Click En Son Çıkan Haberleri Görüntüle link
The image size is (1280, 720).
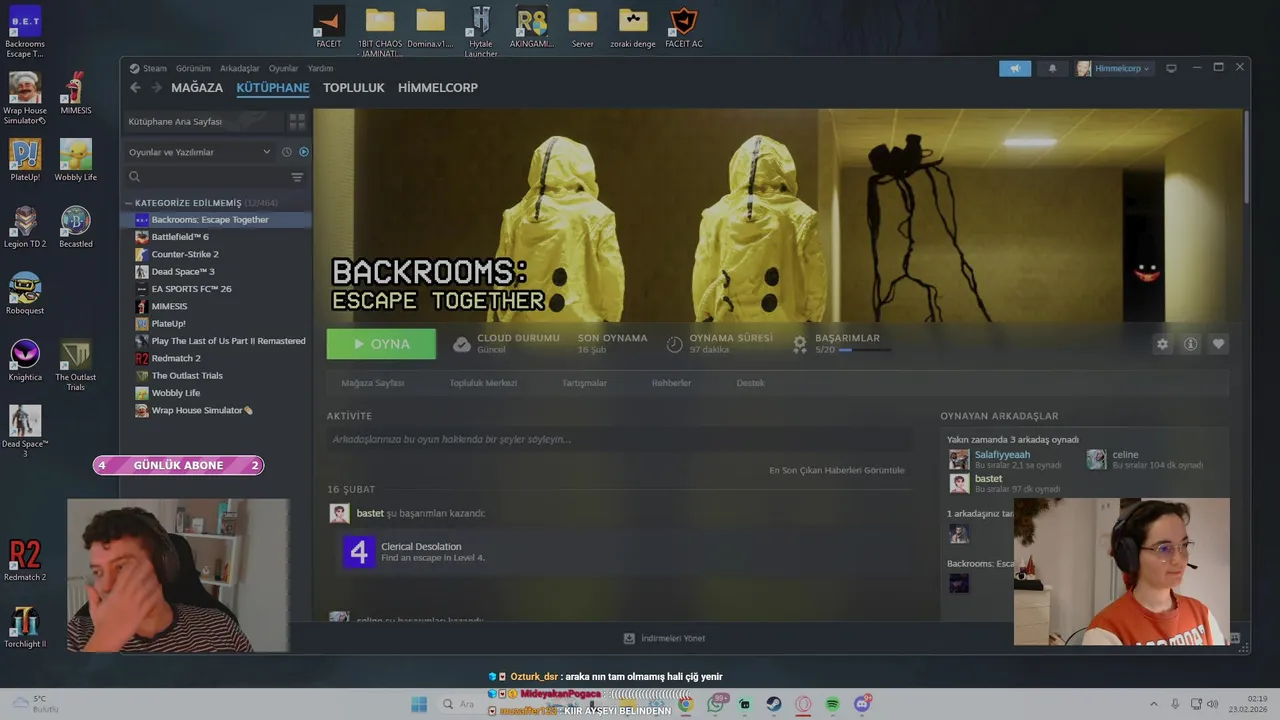coord(837,470)
